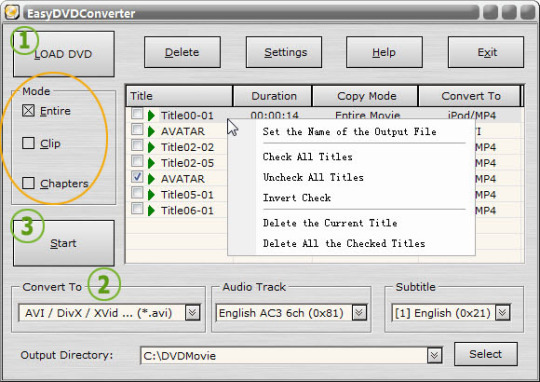Choose Check All Titles from context menu

point(308,157)
